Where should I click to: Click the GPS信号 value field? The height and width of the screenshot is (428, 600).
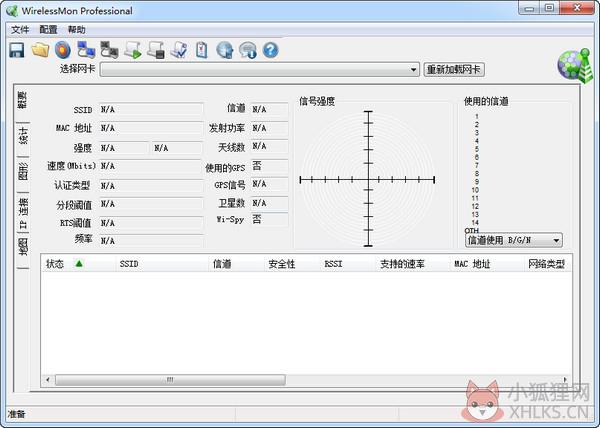[x=269, y=184]
